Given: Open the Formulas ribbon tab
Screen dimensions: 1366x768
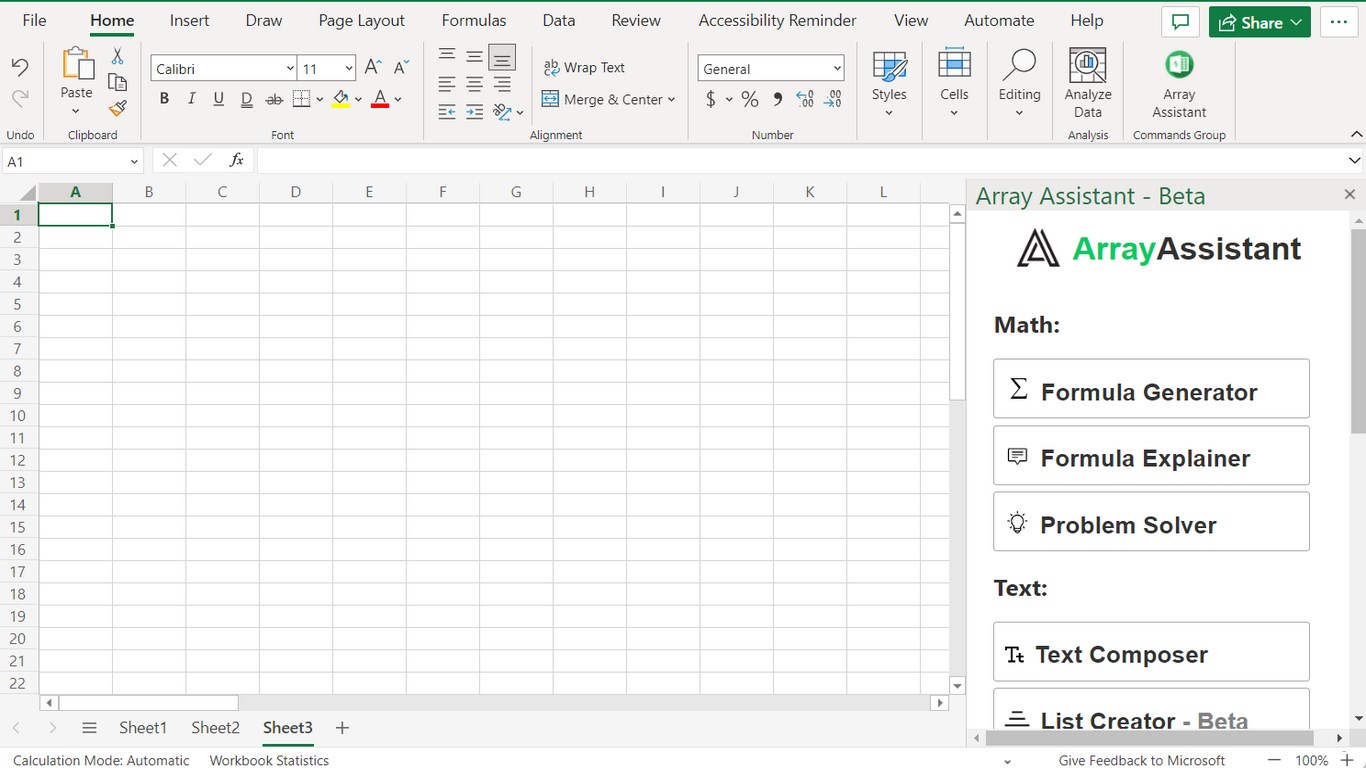Looking at the screenshot, I should [x=474, y=20].
